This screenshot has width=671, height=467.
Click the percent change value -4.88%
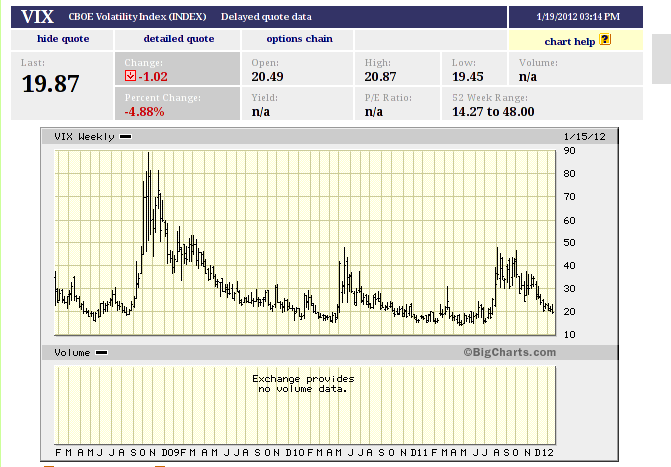click(144, 112)
